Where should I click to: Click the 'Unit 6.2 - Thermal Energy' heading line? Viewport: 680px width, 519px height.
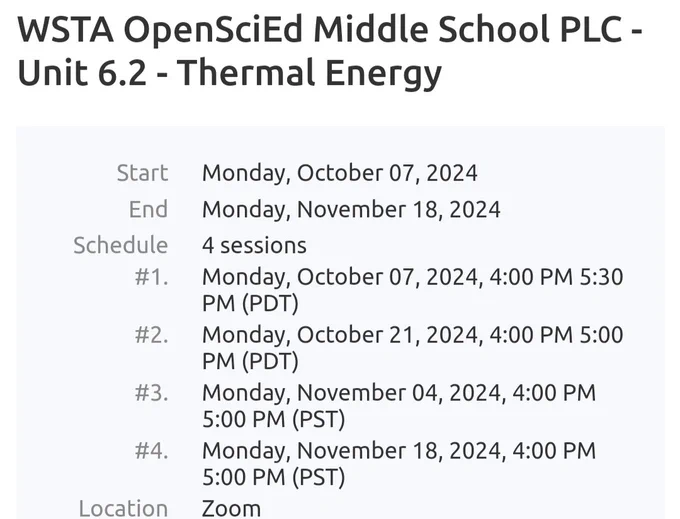[229, 72]
